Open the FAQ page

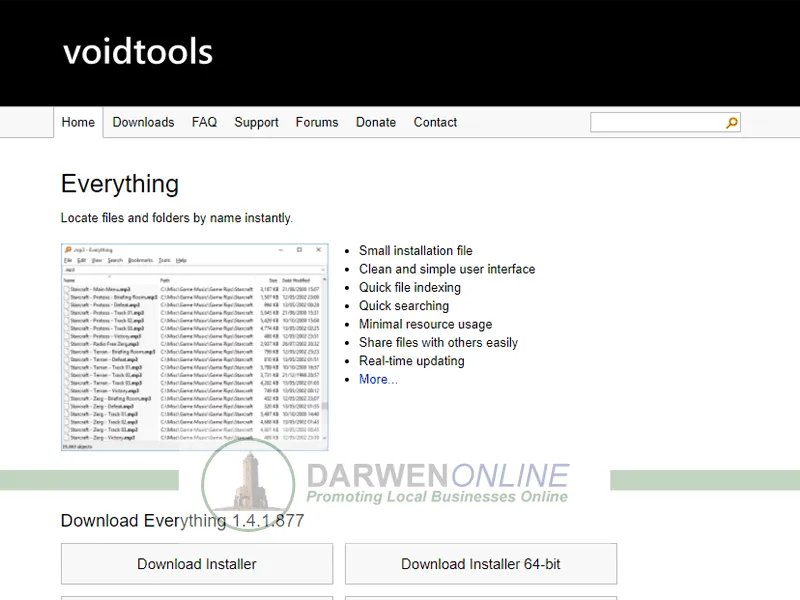click(204, 122)
